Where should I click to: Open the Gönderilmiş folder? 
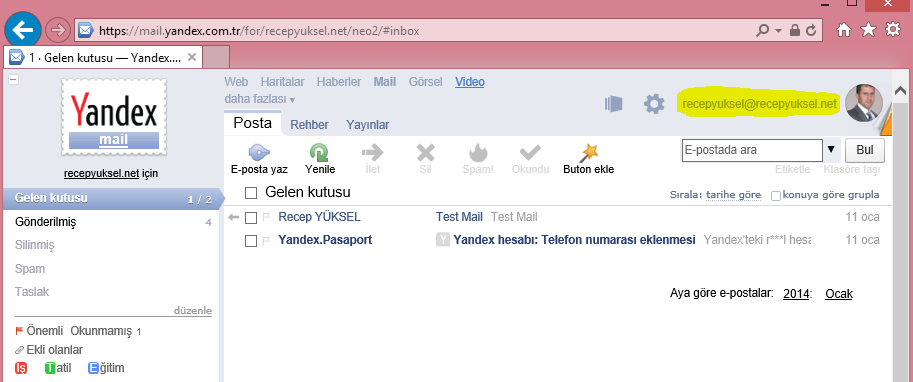coord(45,222)
